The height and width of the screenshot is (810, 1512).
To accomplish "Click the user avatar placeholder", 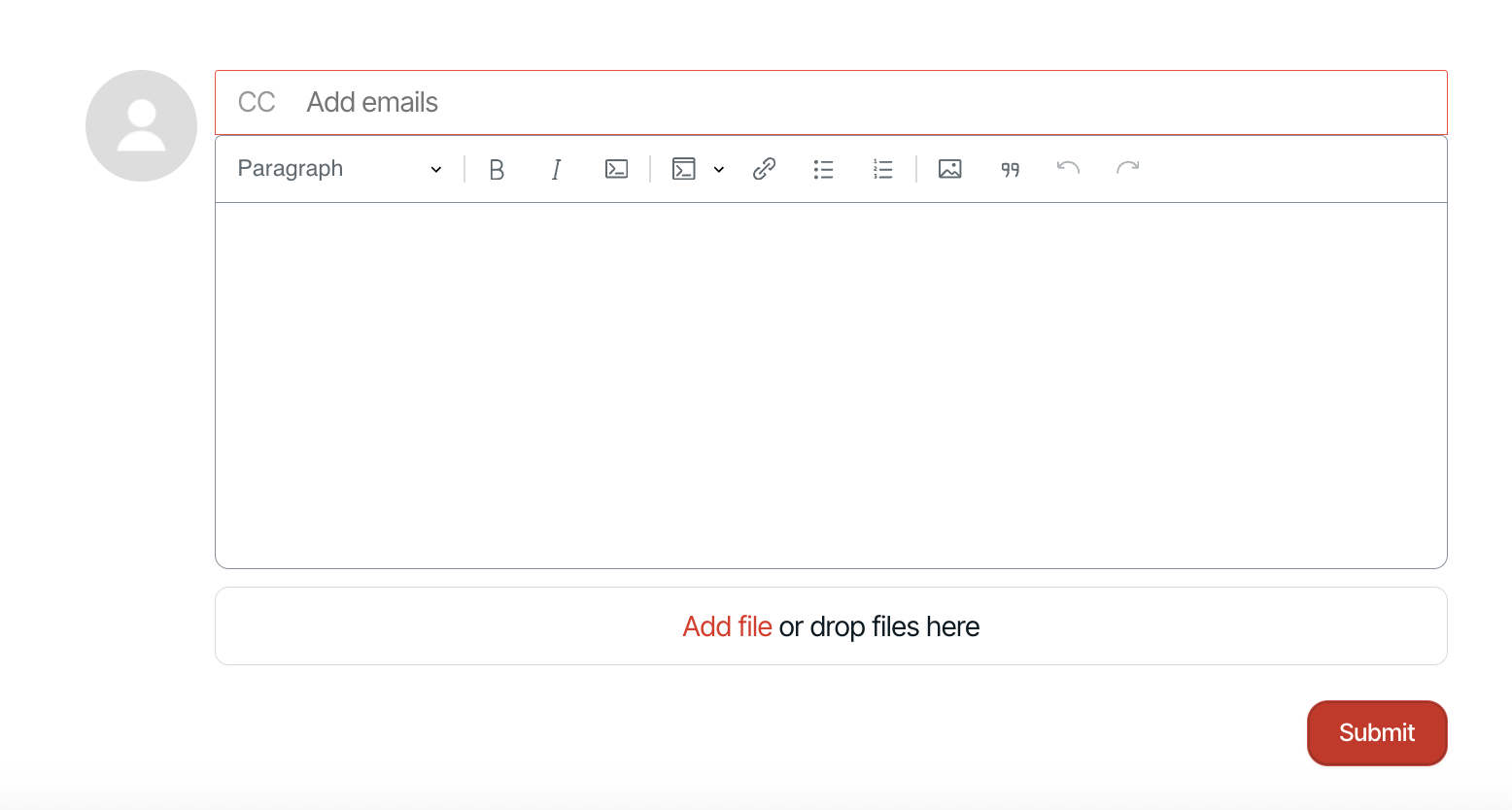I will coord(142,125).
